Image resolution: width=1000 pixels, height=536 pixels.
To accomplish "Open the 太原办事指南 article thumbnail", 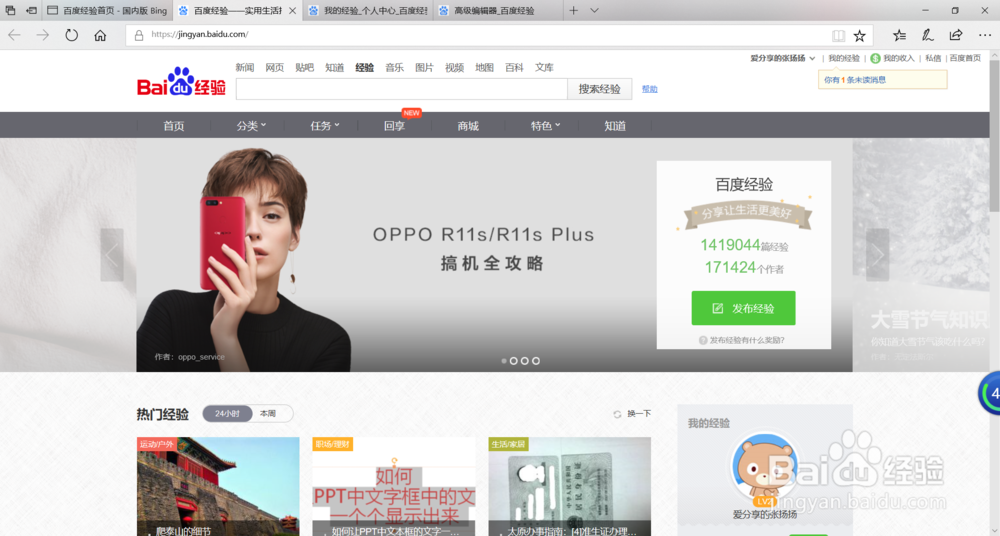I will [570, 486].
